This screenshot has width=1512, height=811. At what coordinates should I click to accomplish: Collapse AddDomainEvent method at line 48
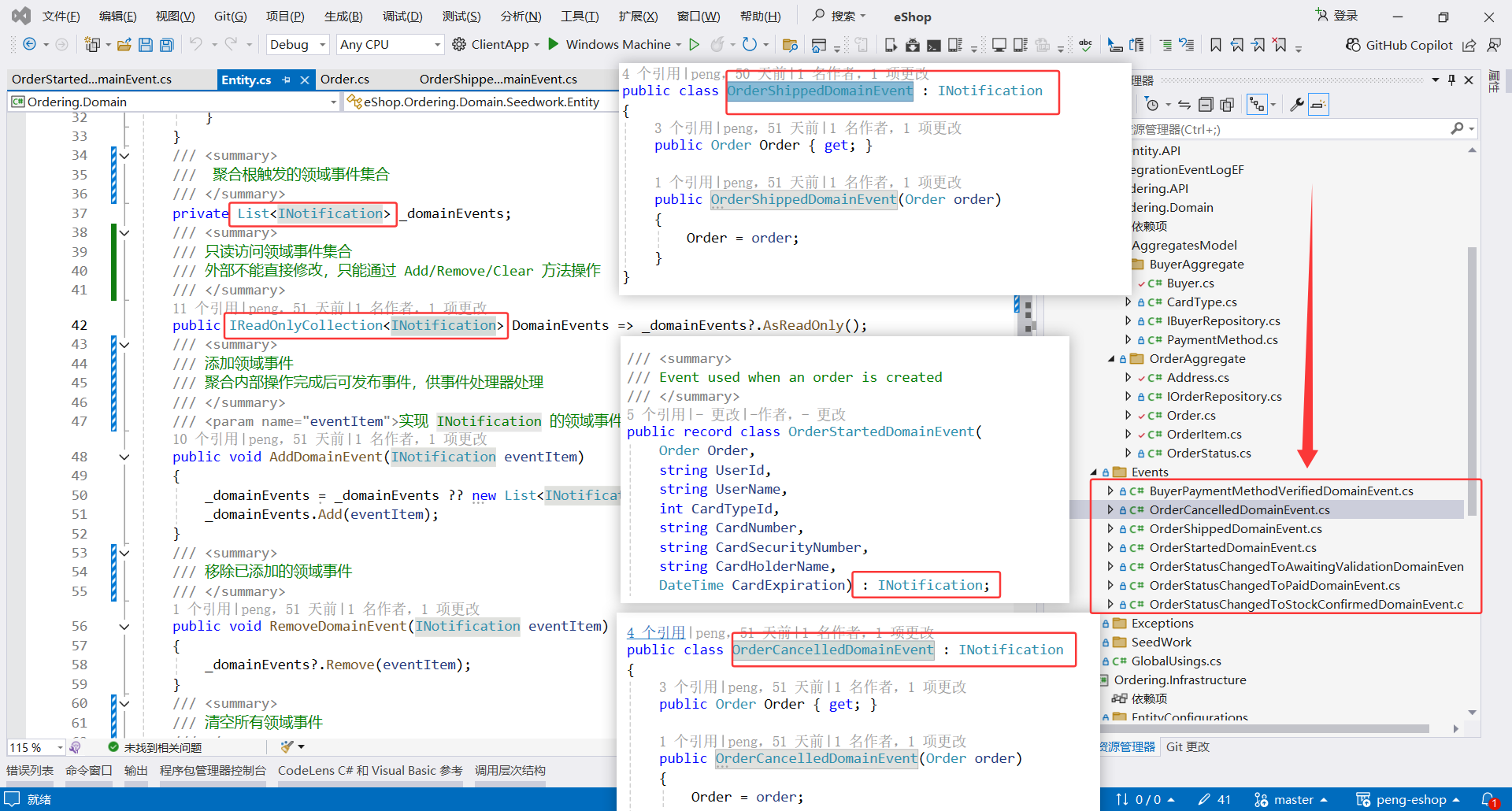124,457
